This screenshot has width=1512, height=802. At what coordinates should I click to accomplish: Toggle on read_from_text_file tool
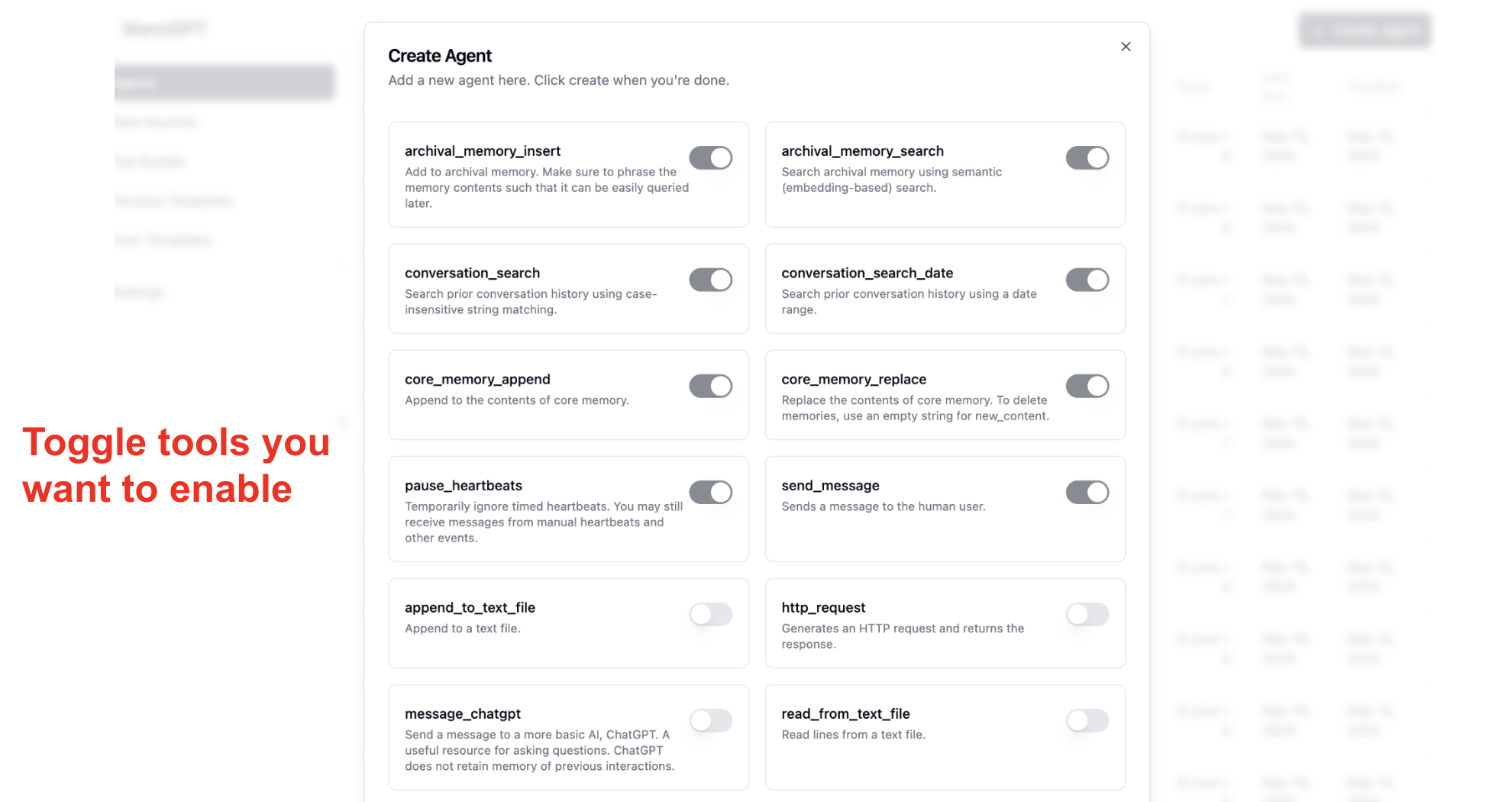[1087, 720]
